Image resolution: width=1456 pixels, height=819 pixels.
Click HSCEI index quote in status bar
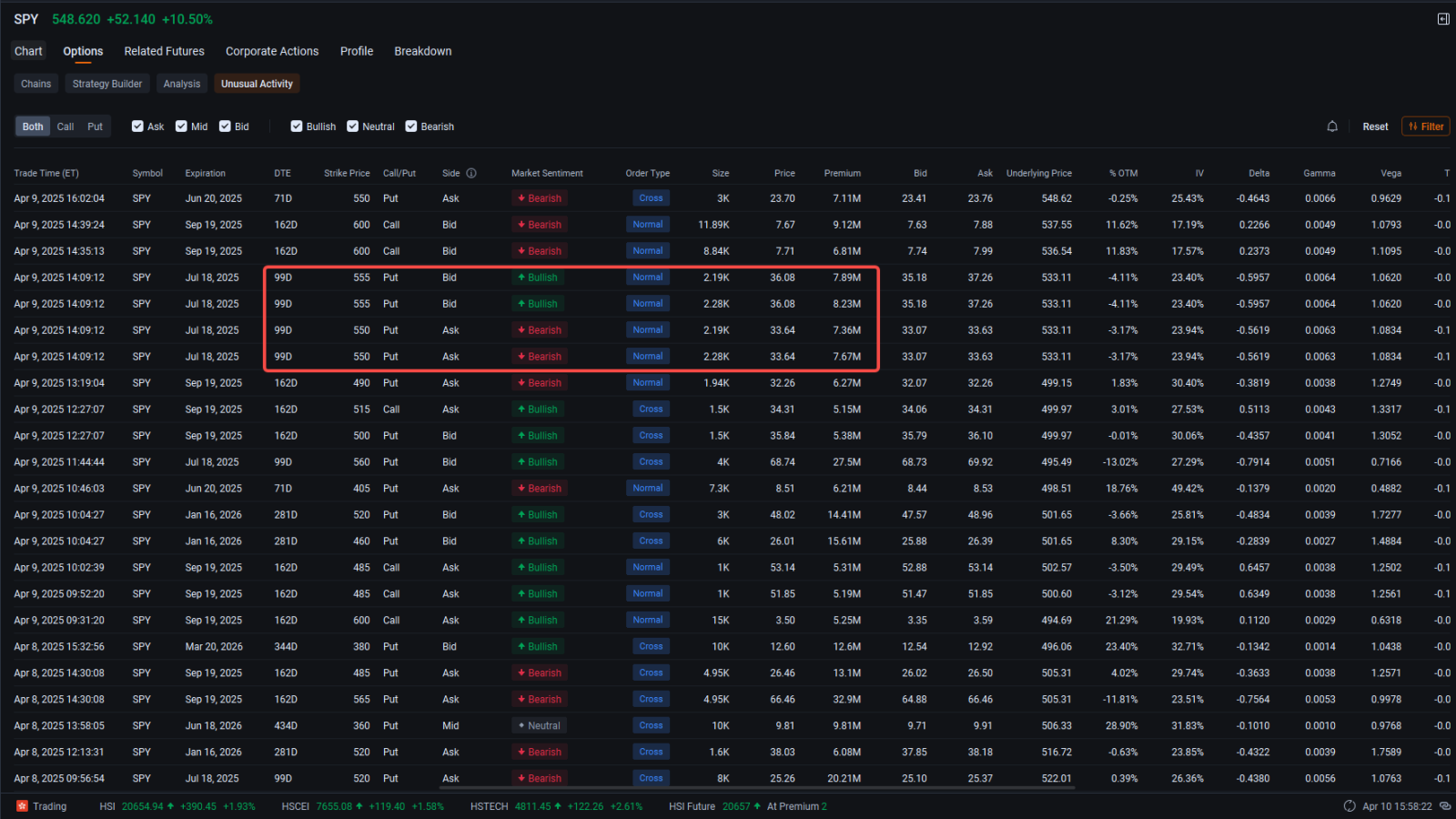(x=363, y=806)
